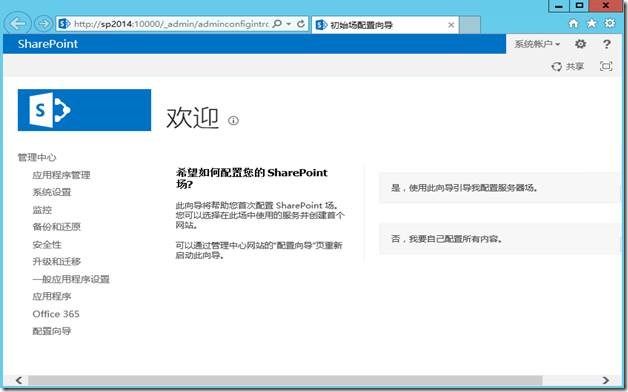
Task: Open 应用程序管理 in left navigation
Action: tap(61, 175)
